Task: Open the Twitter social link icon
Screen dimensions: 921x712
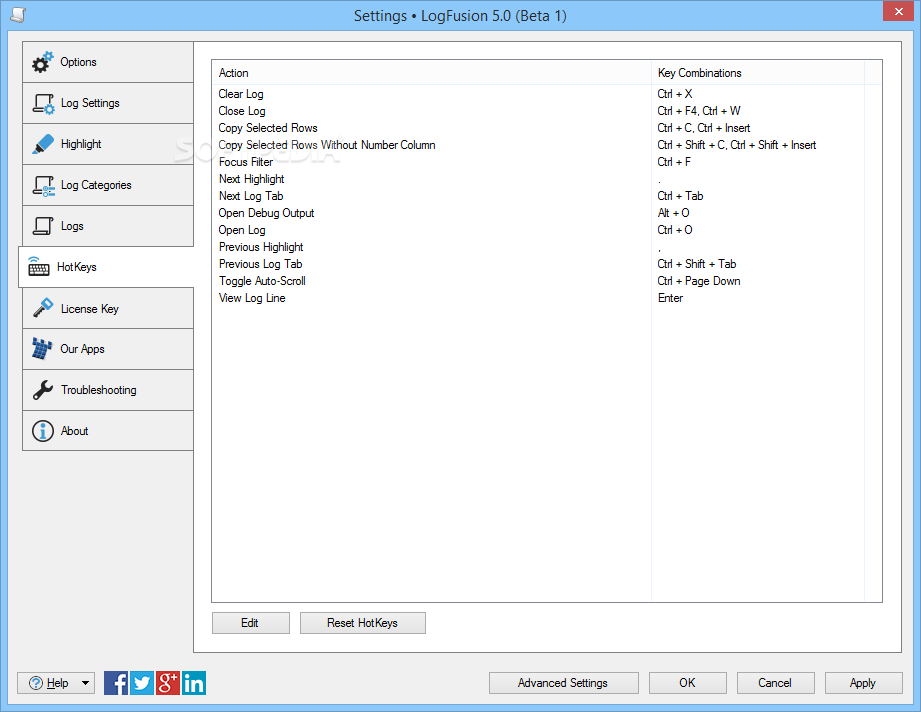Action: tap(142, 683)
